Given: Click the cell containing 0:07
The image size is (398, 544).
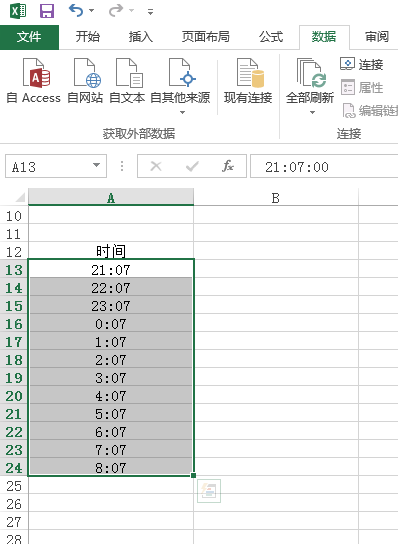Looking at the screenshot, I should pyautogui.click(x=111, y=323).
